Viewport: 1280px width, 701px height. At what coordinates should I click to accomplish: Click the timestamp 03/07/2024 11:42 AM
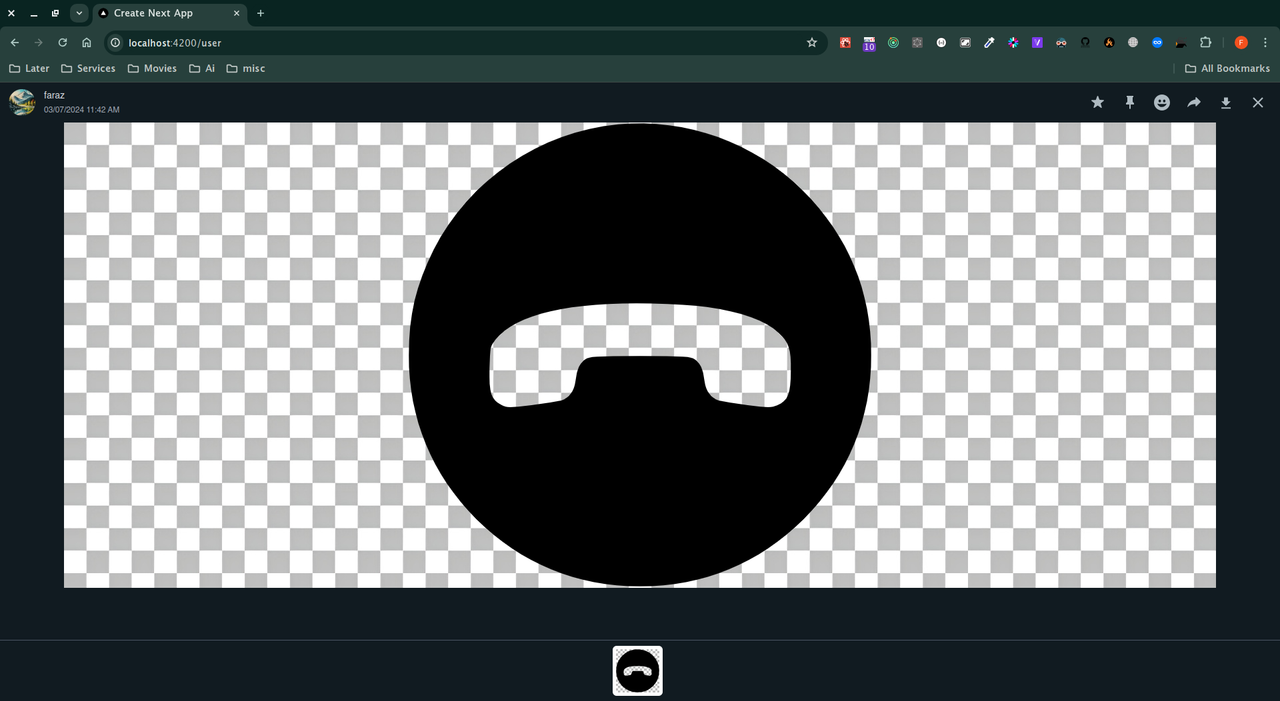(81, 110)
